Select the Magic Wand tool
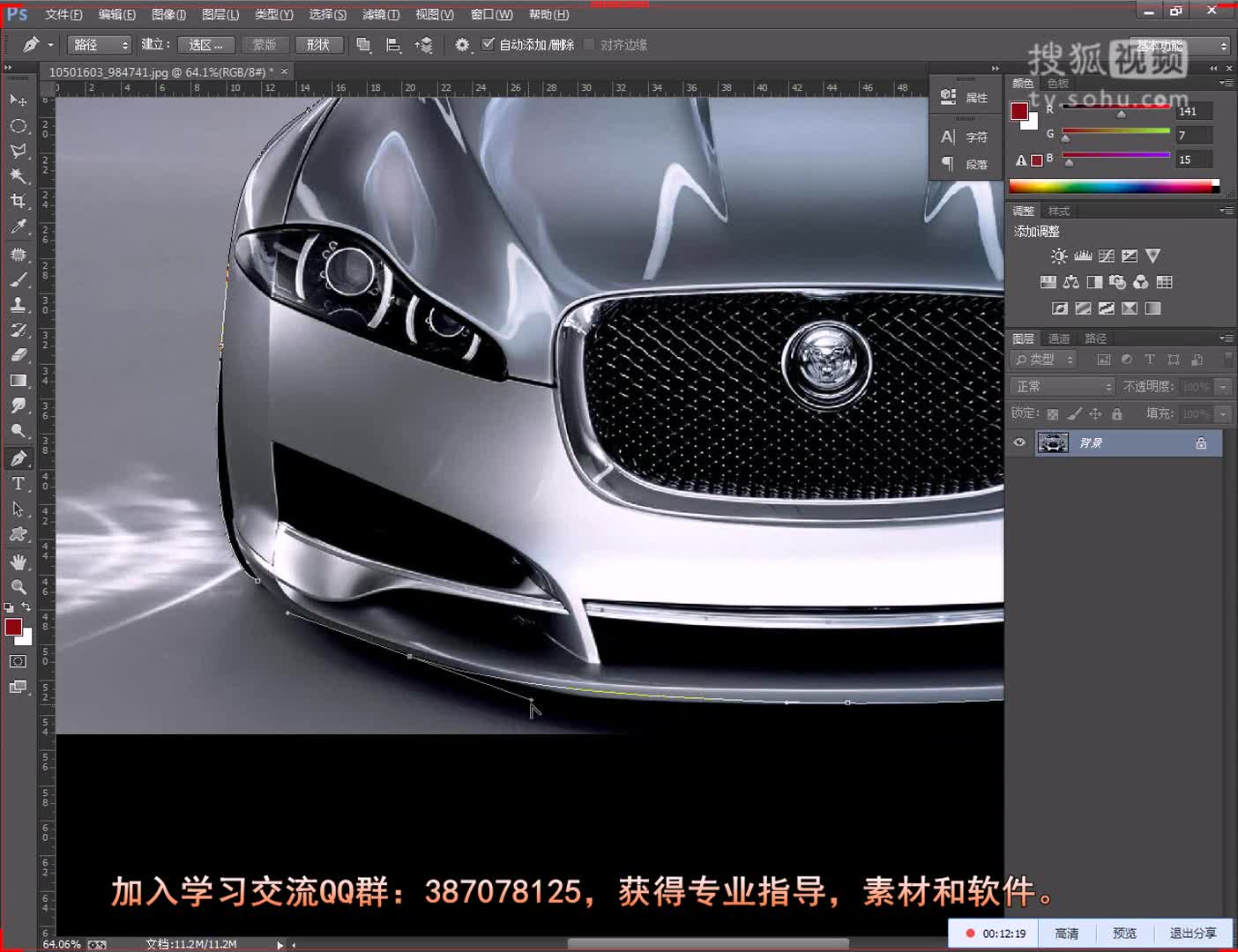 18,176
